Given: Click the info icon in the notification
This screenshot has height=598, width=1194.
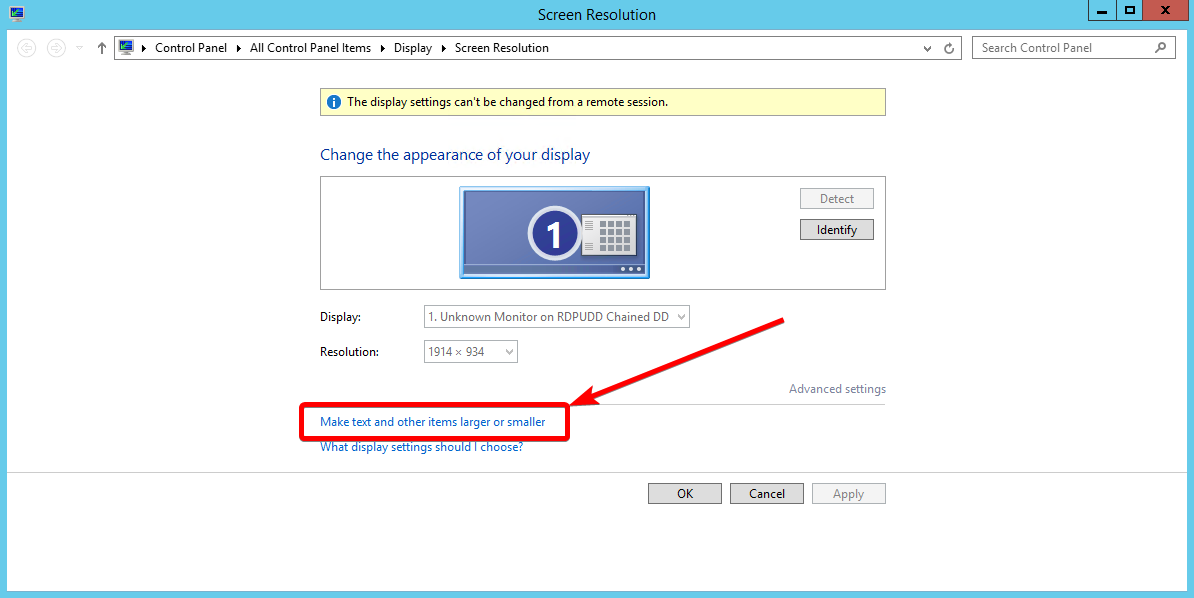Looking at the screenshot, I should pos(334,102).
